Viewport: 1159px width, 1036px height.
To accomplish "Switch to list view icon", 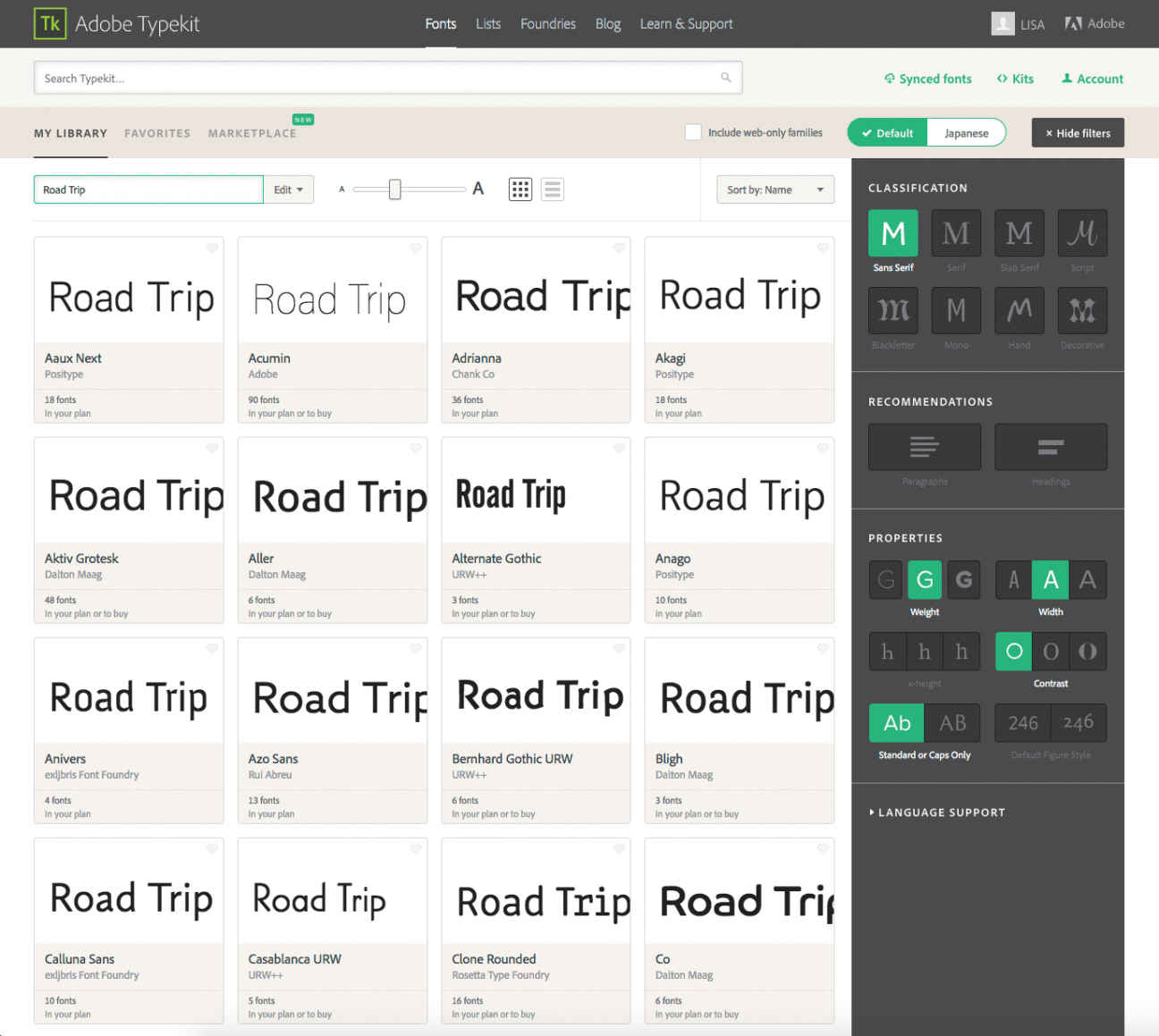I will [553, 190].
